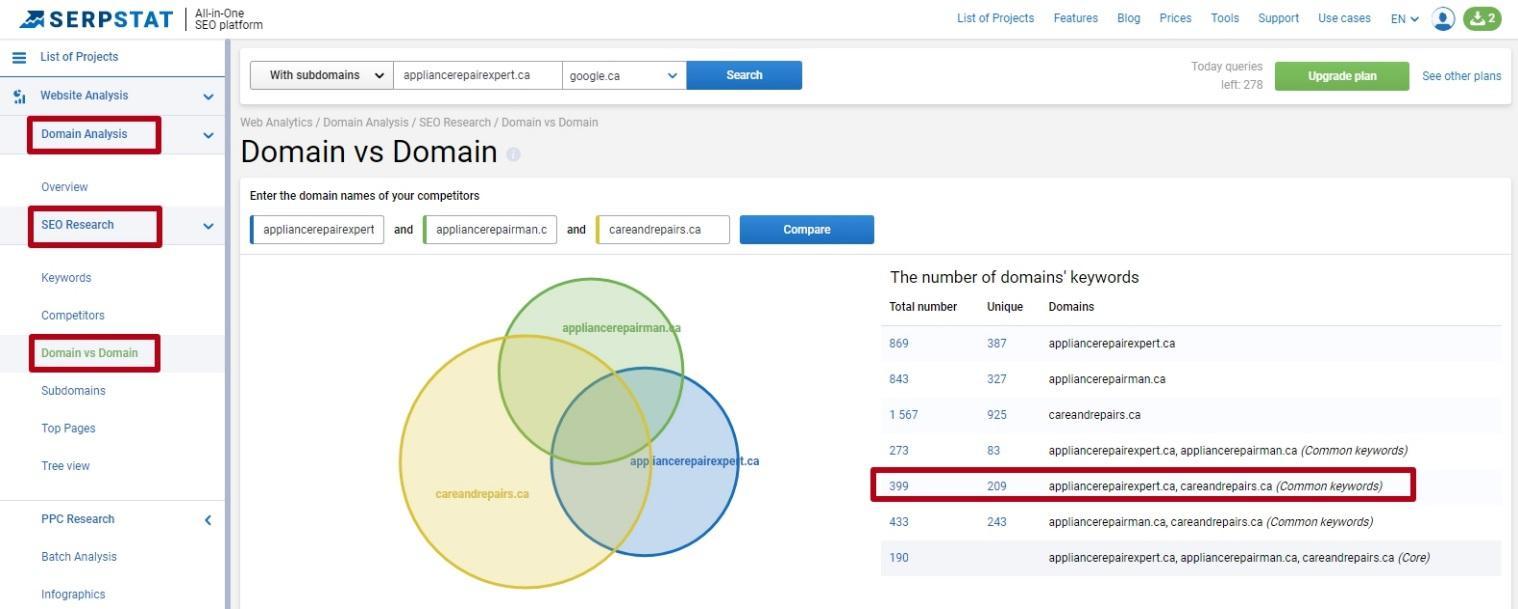
Task: Open the hamburger menu icon
Action: 19,57
